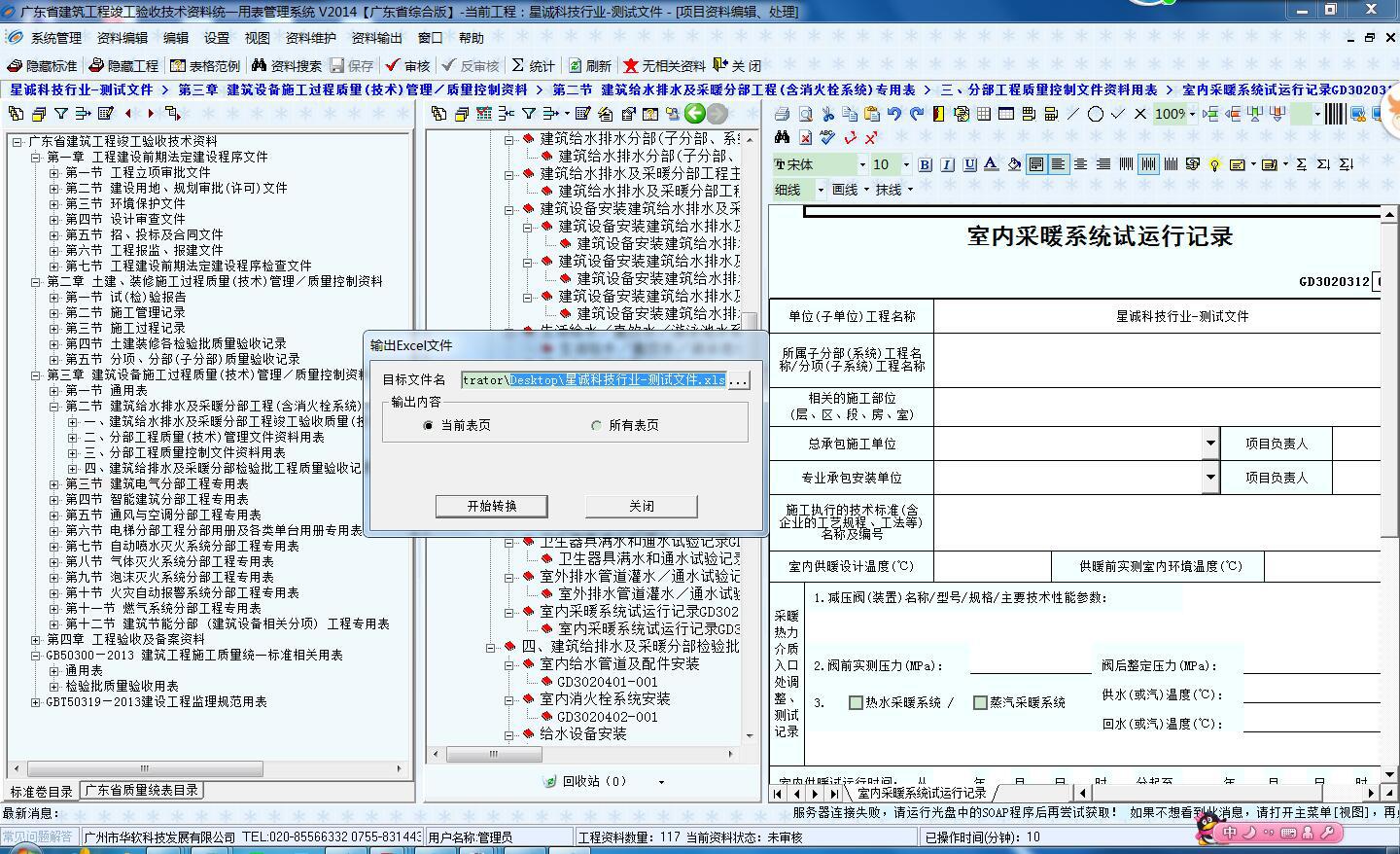Toggle bold formatting
Screen dimensions: 1400x854
click(x=925, y=164)
